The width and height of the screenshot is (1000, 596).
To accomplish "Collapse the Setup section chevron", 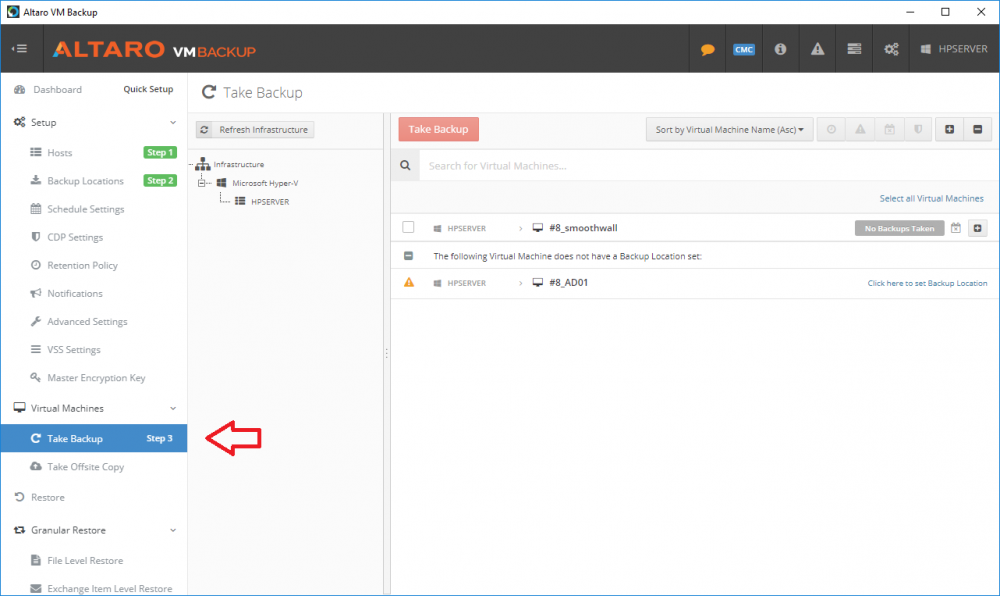I will [173, 122].
